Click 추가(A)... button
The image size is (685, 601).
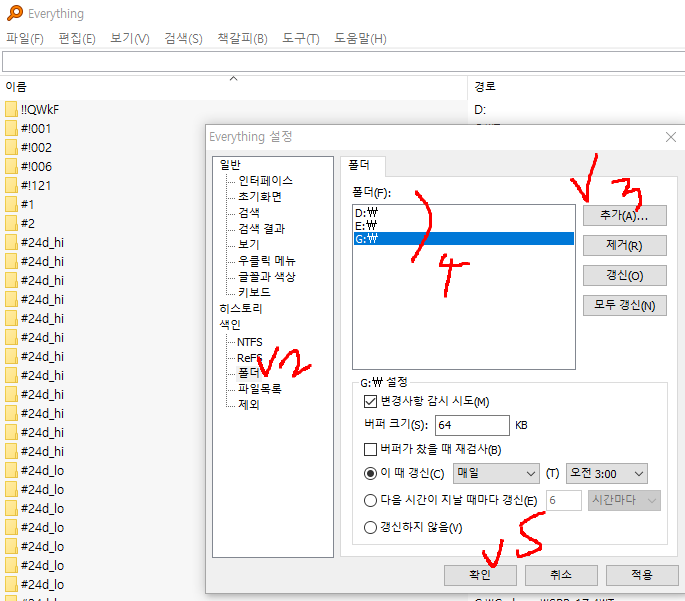pos(625,215)
